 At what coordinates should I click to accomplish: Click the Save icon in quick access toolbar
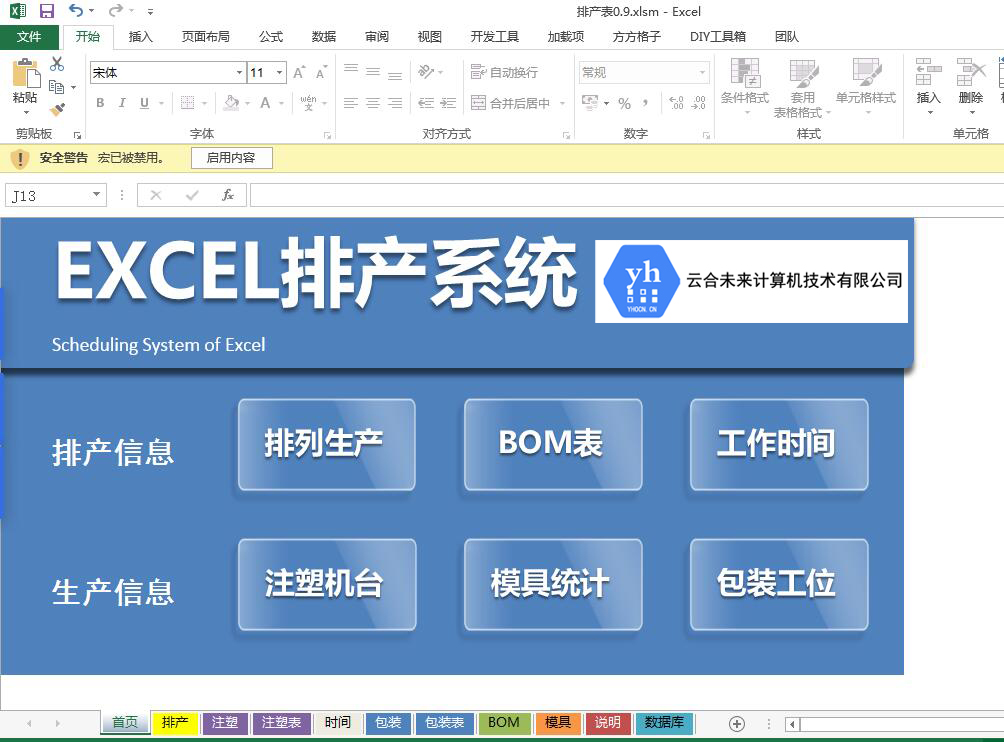[47, 11]
